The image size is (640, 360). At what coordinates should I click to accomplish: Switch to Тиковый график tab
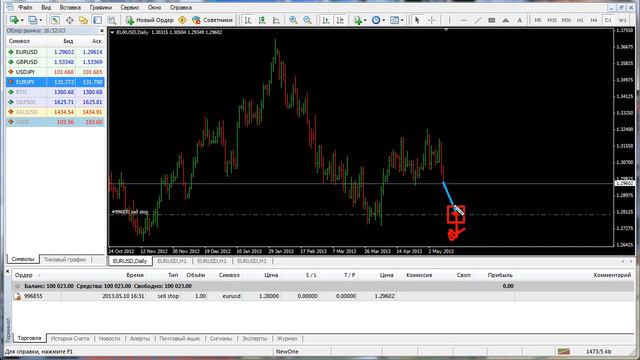point(65,260)
